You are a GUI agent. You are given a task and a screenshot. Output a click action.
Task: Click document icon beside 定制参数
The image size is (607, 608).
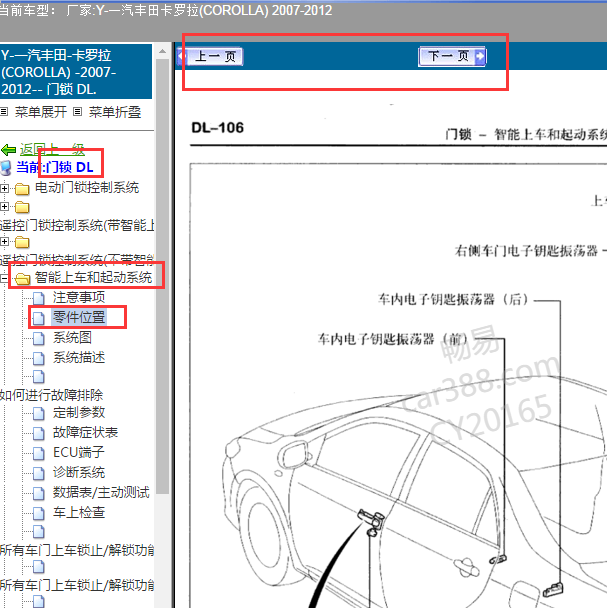pyautogui.click(x=38, y=413)
